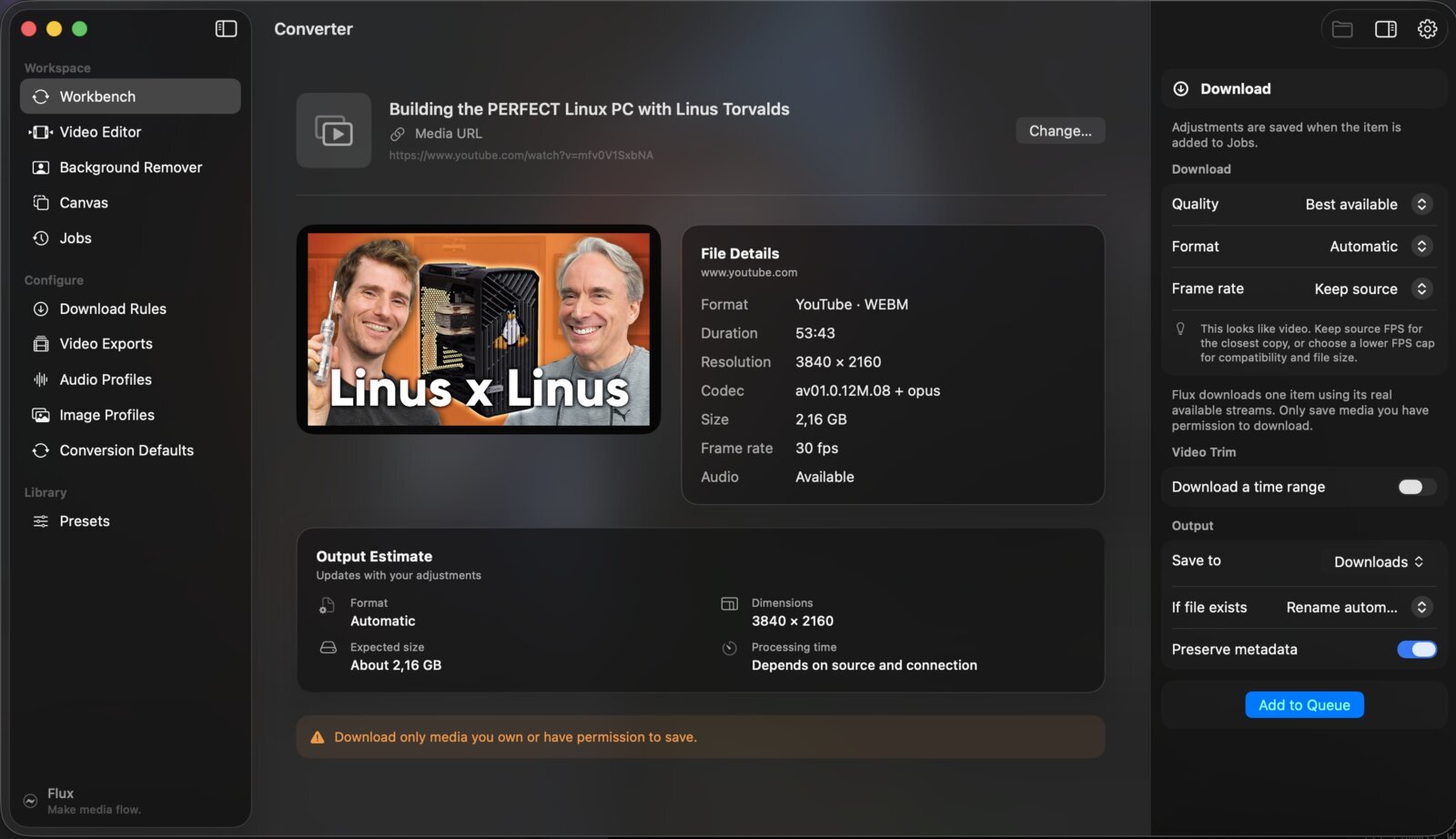Click the Linus x Linus video thumbnail
This screenshot has width=1456, height=839.
point(479,329)
